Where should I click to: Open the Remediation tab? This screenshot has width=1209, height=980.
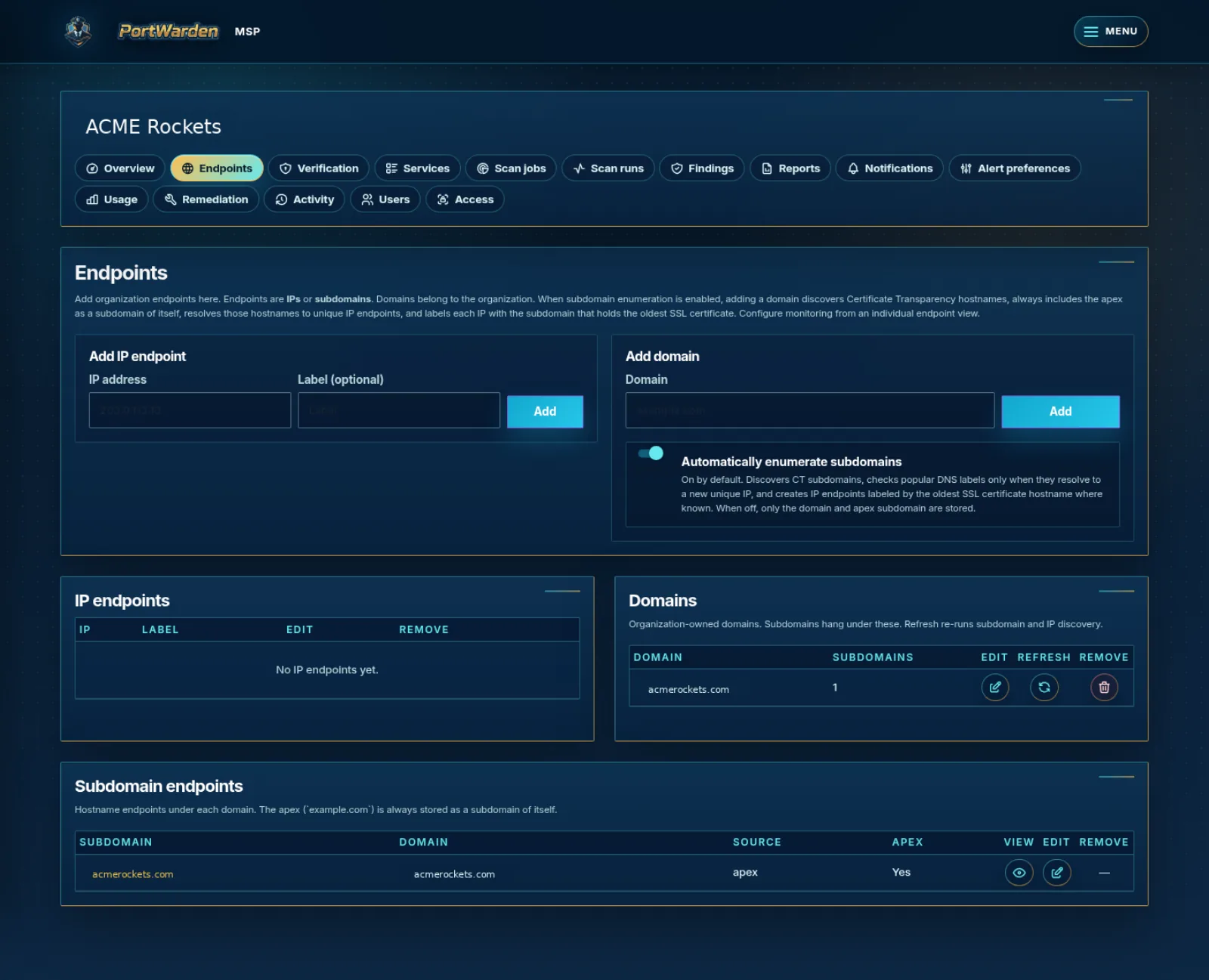pos(206,199)
